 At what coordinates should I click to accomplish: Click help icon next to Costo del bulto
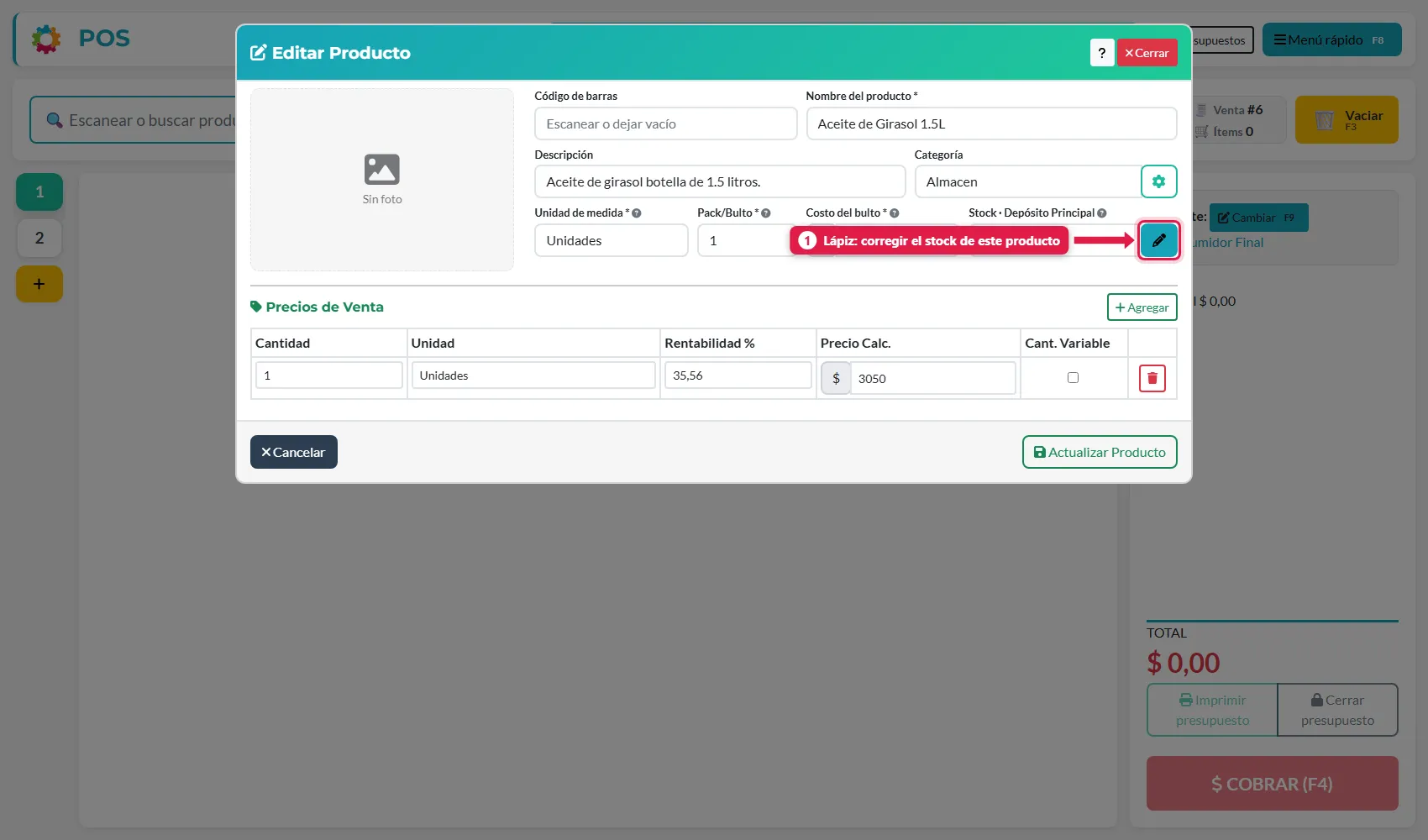[894, 213]
